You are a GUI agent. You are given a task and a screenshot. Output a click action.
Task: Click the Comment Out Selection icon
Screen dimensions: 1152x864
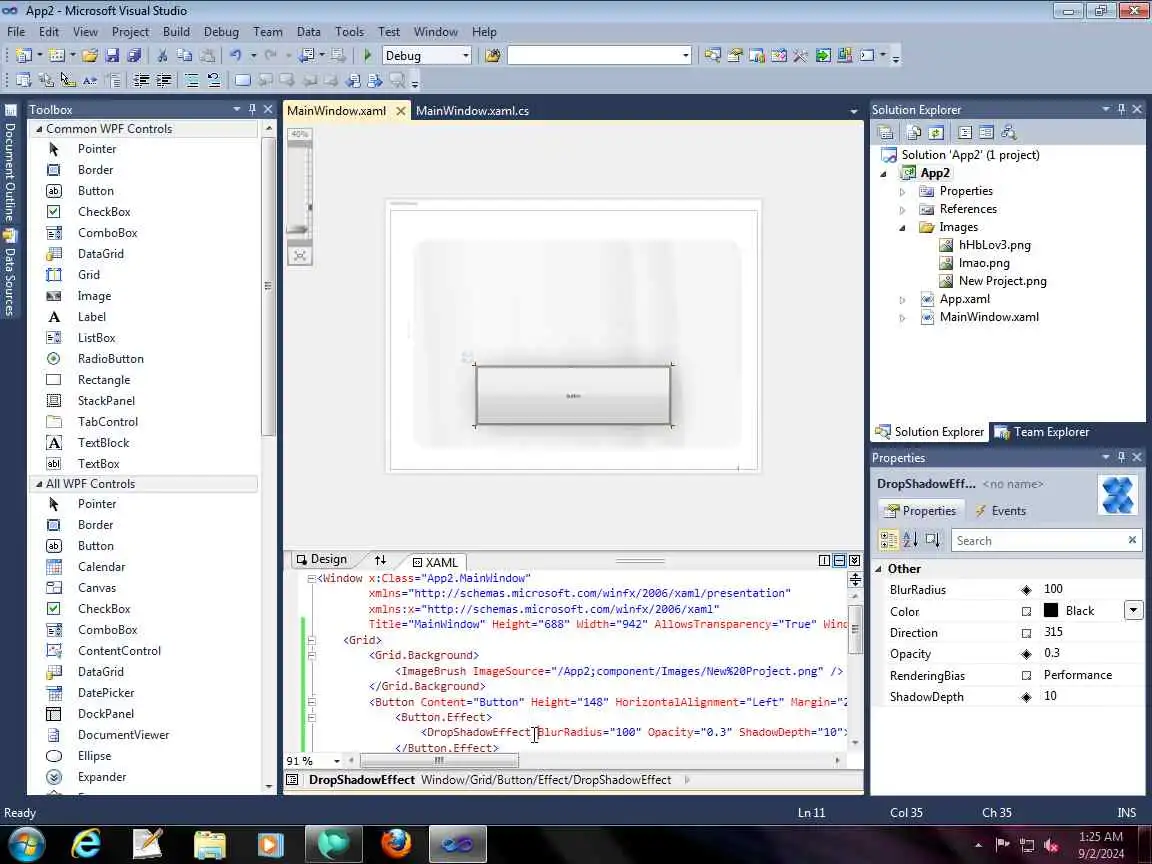pos(191,80)
